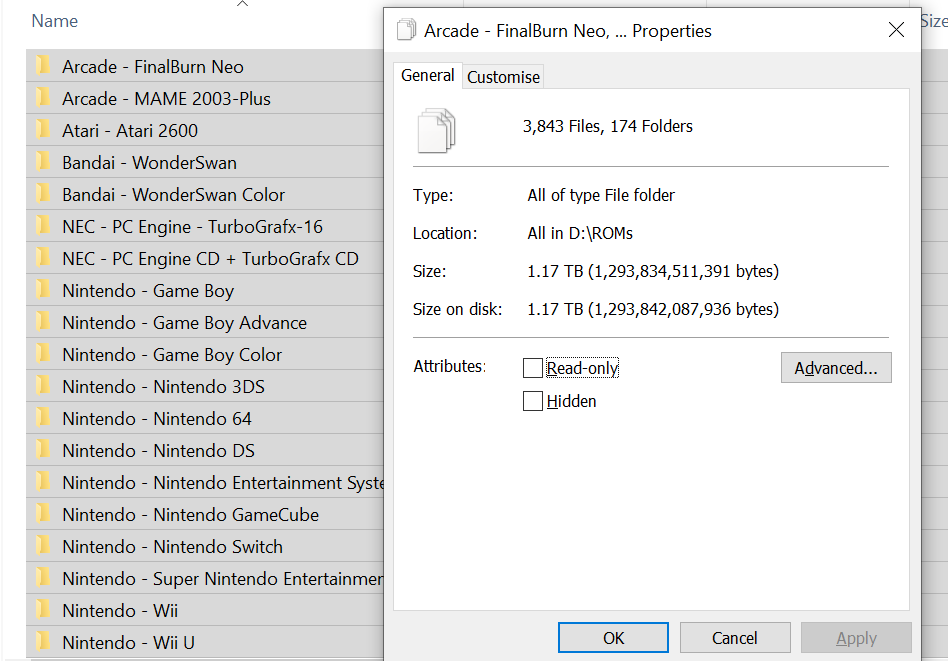Click the 3,843 Files, 174 Folders text
This screenshot has height=661, width=948.
tap(608, 126)
